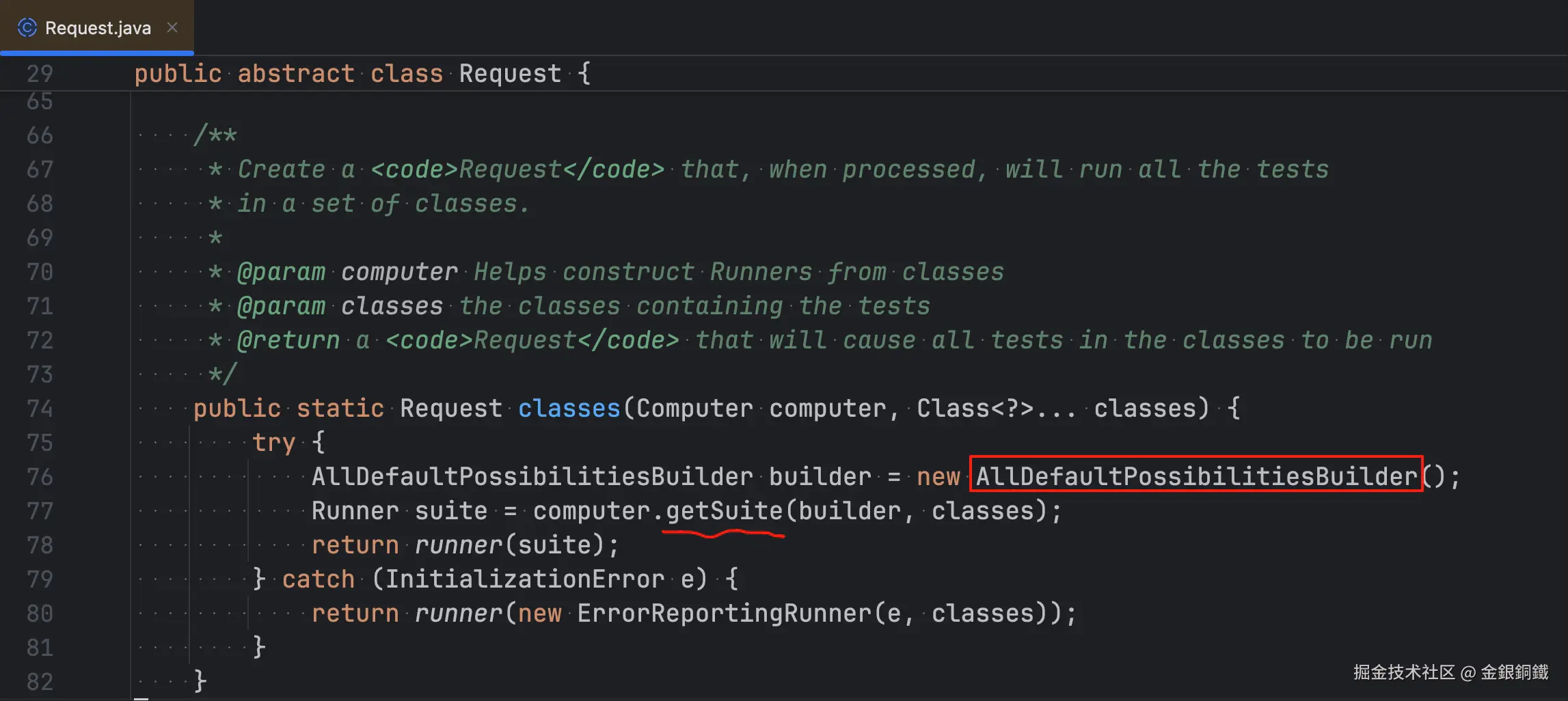Click ErrorReportingRunner on line 80
Image resolution: width=1568 pixels, height=701 pixels.
click(x=725, y=614)
